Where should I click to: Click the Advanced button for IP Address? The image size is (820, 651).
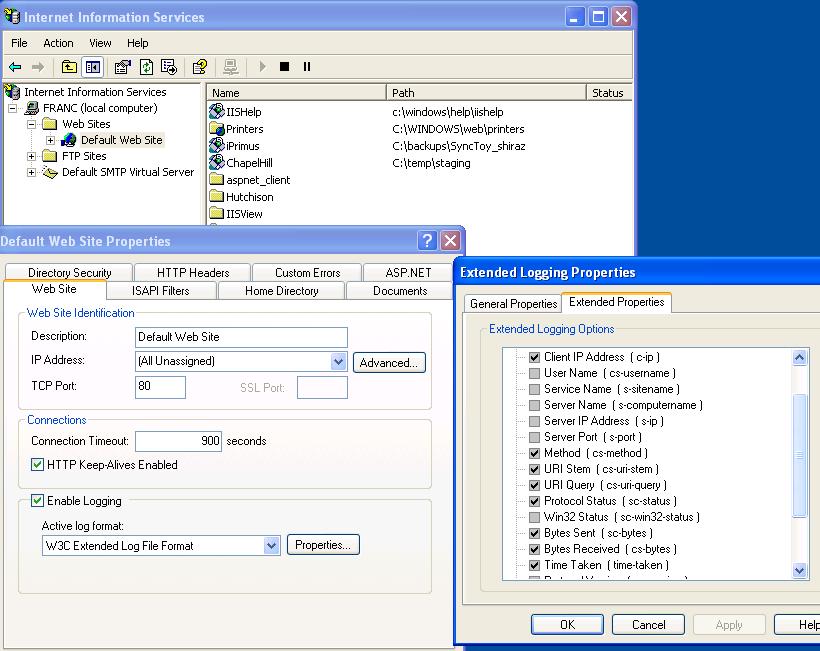(389, 362)
